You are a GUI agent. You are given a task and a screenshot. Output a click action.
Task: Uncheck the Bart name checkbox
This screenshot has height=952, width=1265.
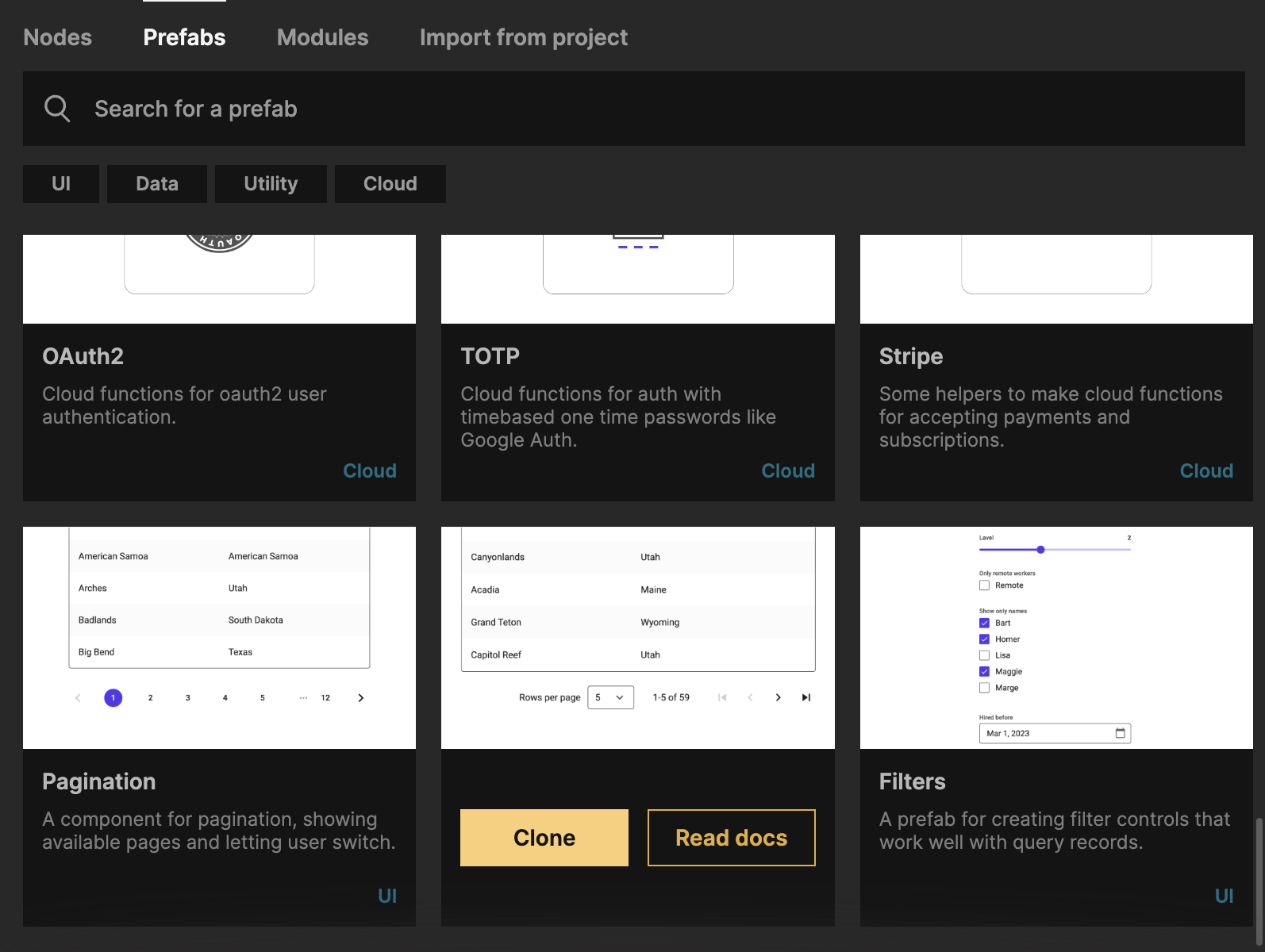coord(984,623)
